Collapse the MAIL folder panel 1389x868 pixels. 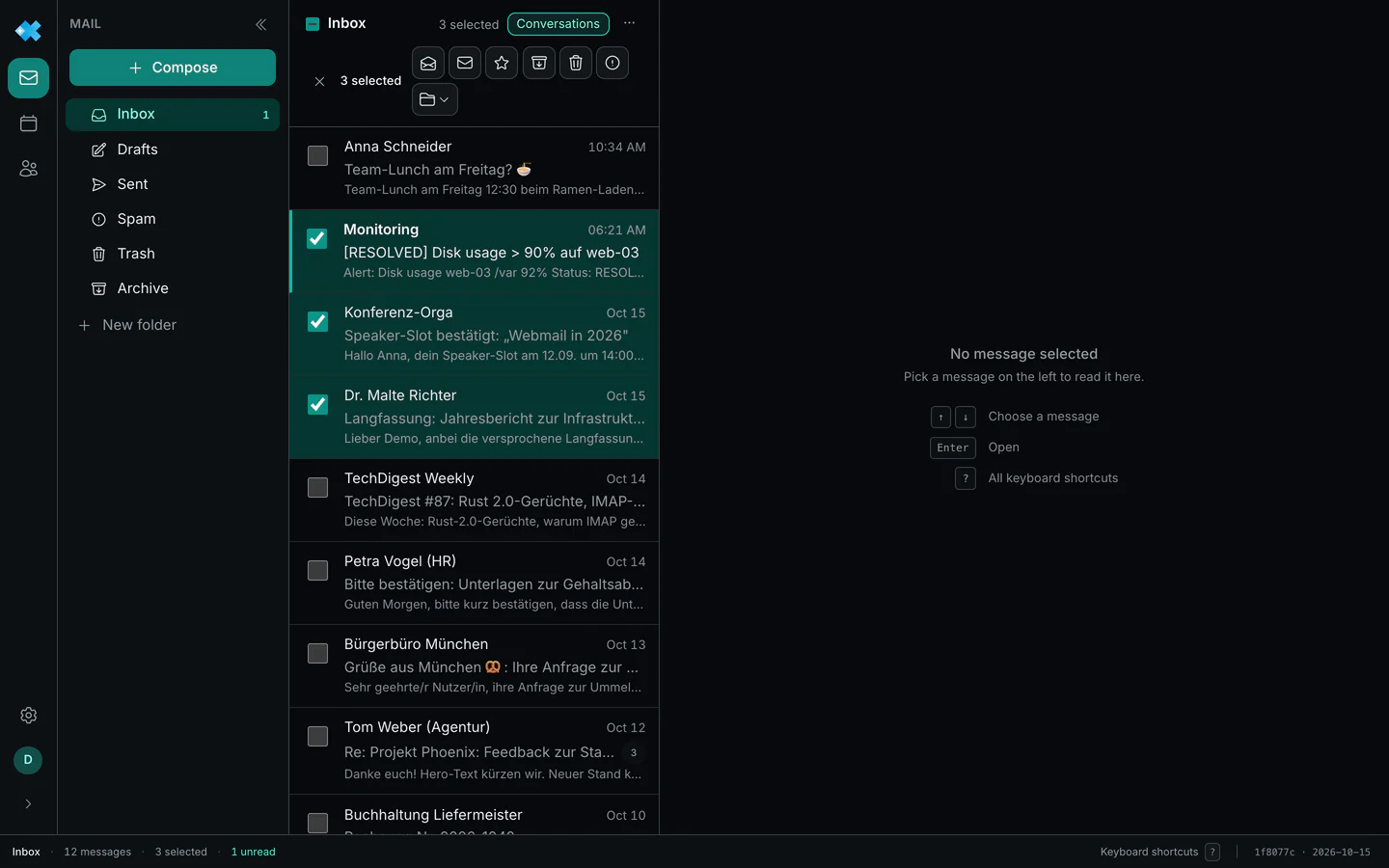pyautogui.click(x=260, y=24)
